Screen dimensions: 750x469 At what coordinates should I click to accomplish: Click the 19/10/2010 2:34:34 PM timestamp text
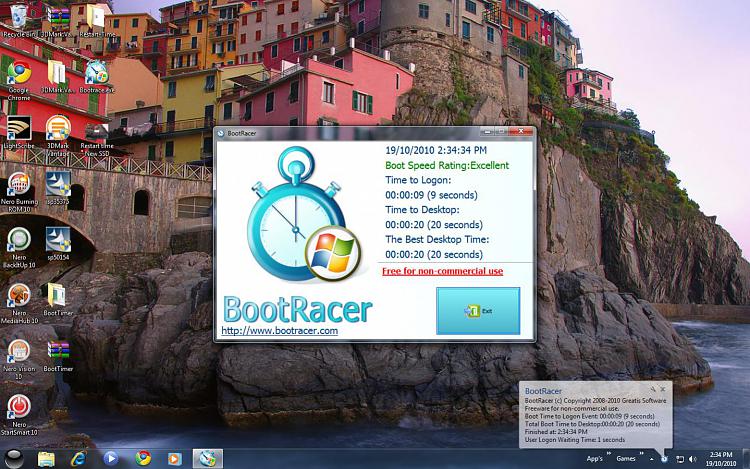point(436,150)
